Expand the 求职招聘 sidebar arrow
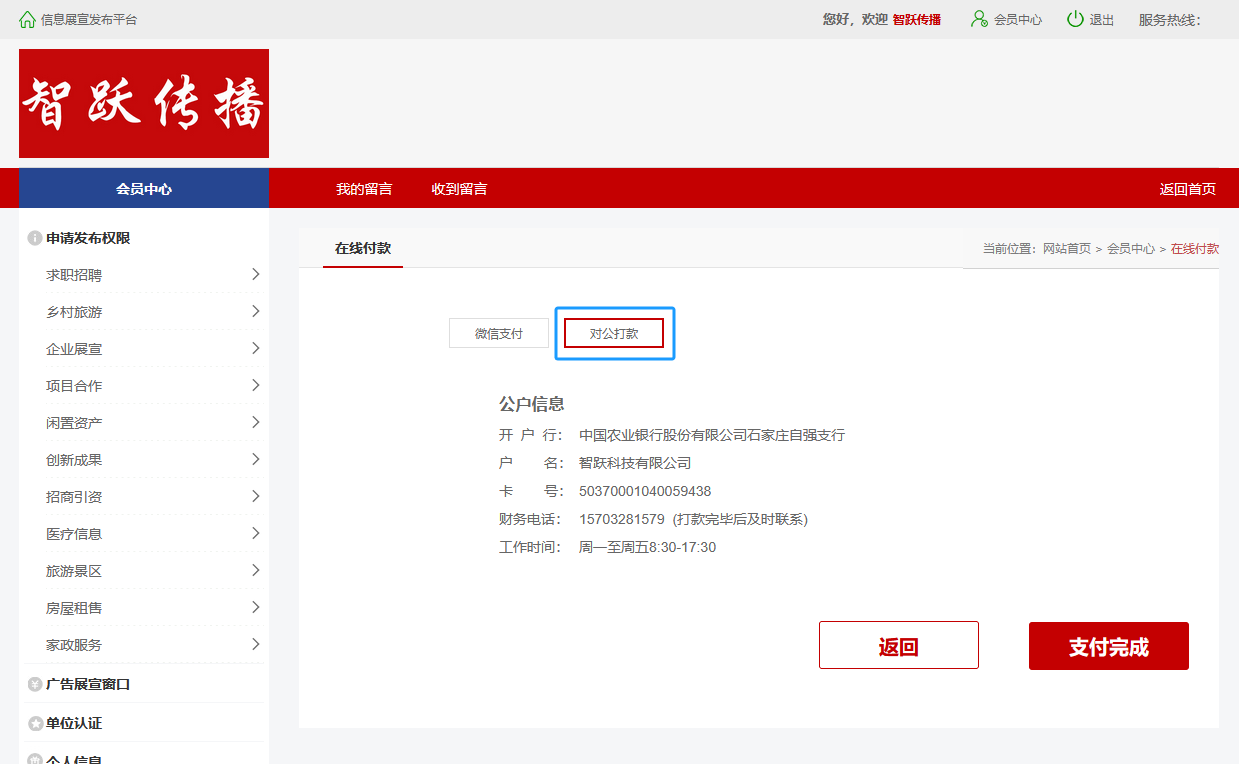This screenshot has width=1239, height=764. click(x=255, y=274)
